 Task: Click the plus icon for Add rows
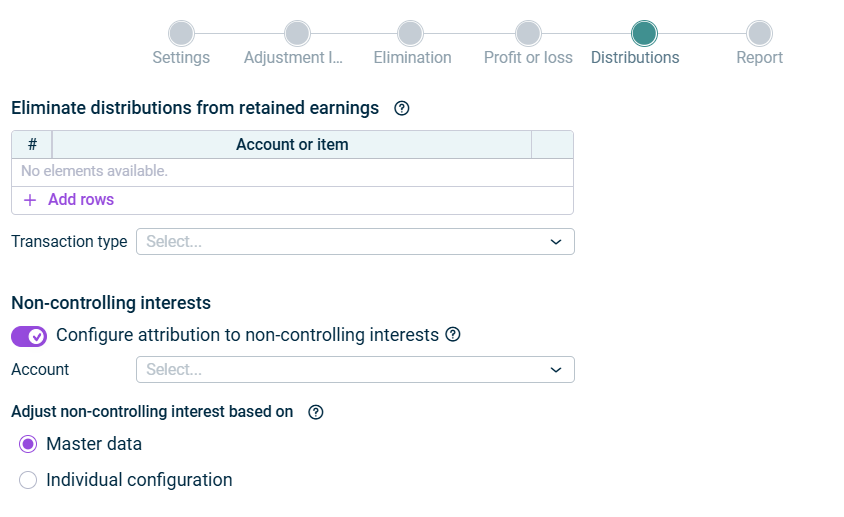(x=30, y=200)
